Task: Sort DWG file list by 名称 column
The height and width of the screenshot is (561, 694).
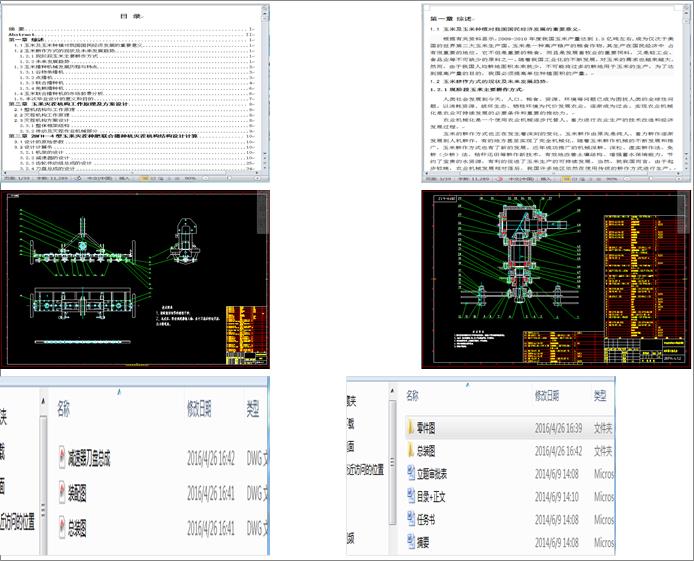Action: pos(63,409)
